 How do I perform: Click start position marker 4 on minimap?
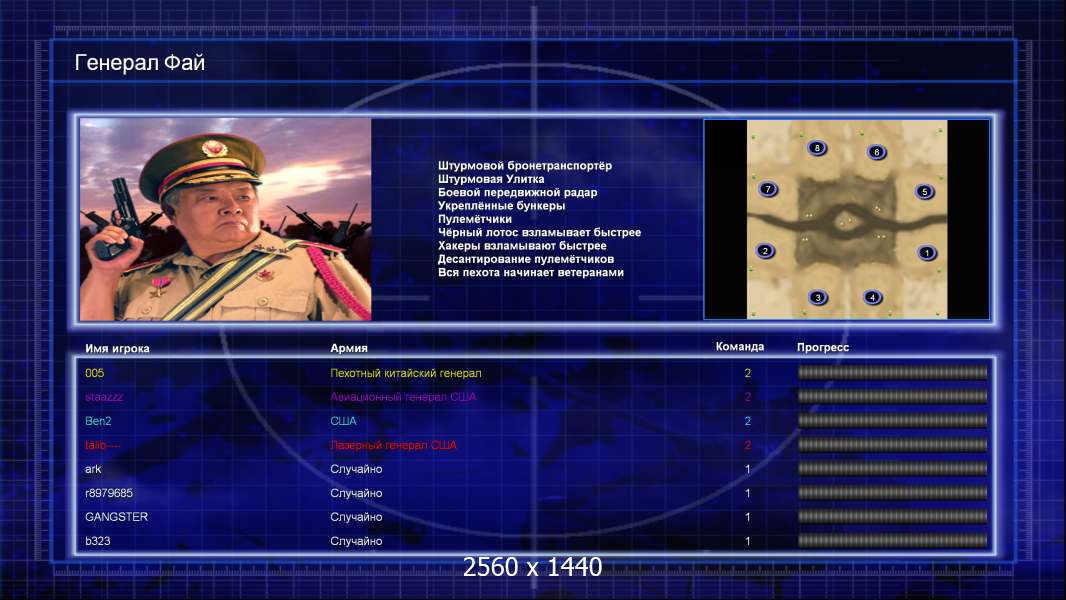point(872,297)
